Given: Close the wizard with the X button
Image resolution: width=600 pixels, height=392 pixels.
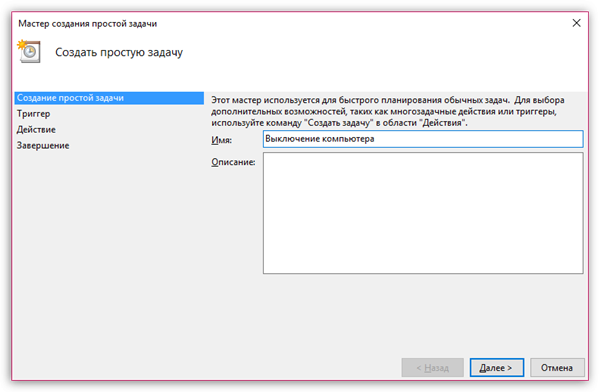Looking at the screenshot, I should pos(576,23).
